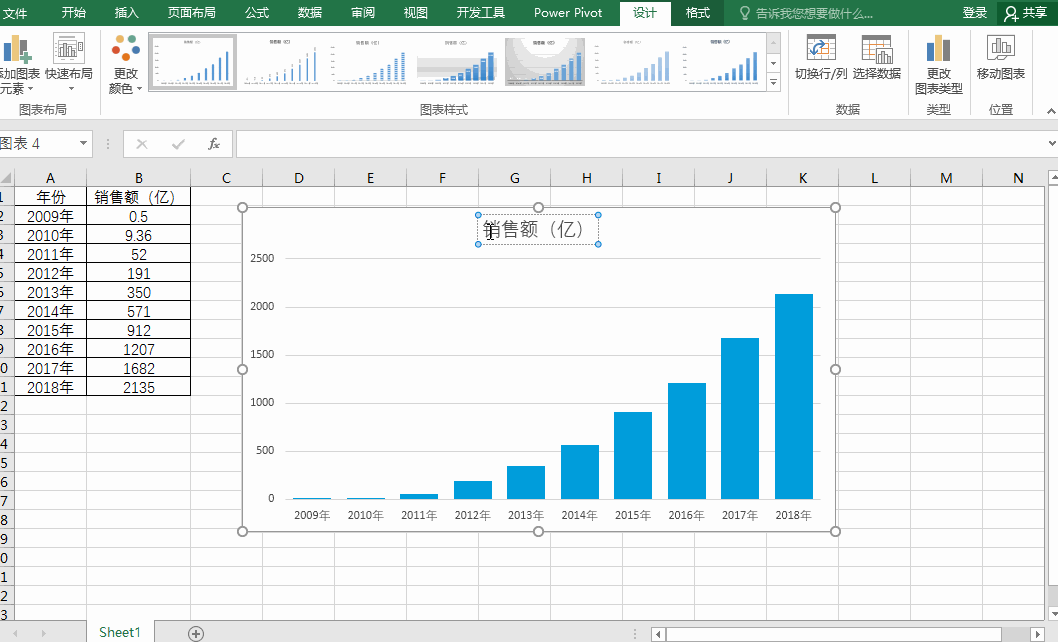The image size is (1058, 642).
Task: Click the confirm checkmark in formula bar
Action: coord(178,144)
